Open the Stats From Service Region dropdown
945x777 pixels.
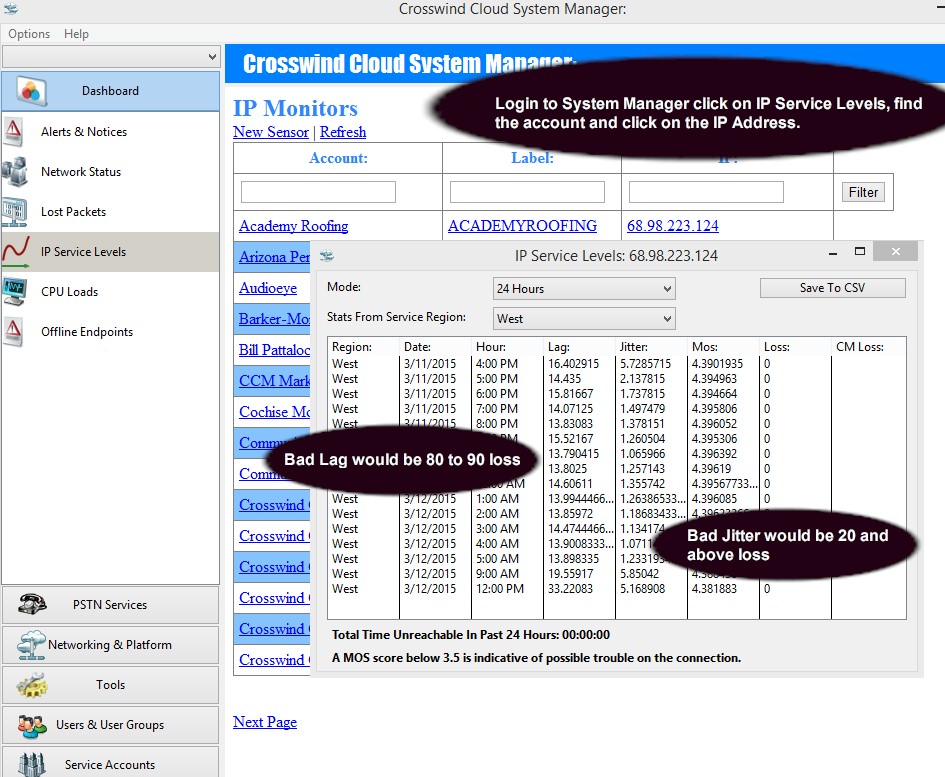point(584,319)
